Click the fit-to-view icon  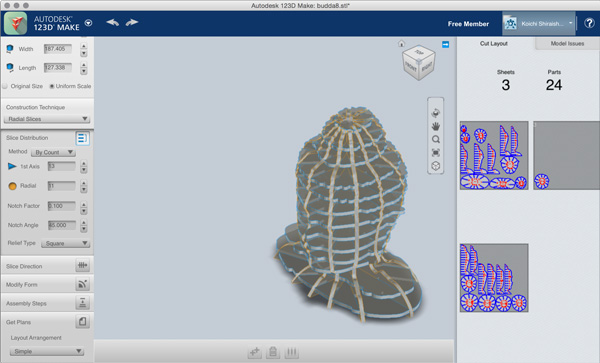coord(435,153)
